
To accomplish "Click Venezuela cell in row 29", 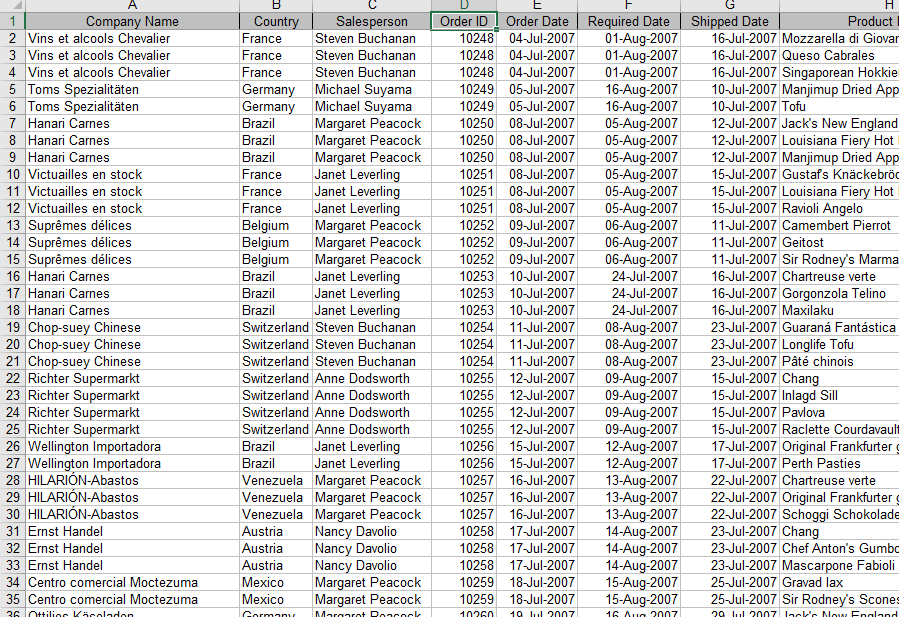I will pyautogui.click(x=276, y=498).
